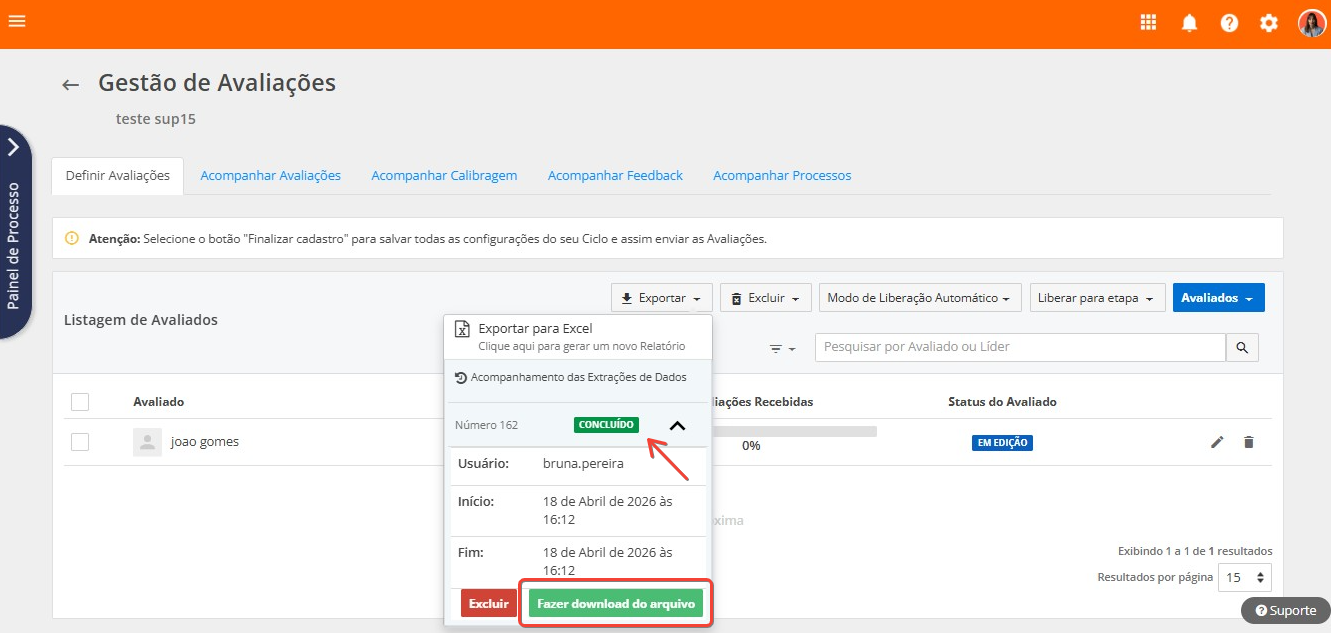This screenshot has width=1331, height=643.
Task: Click the search magnifier button
Action: point(1242,347)
